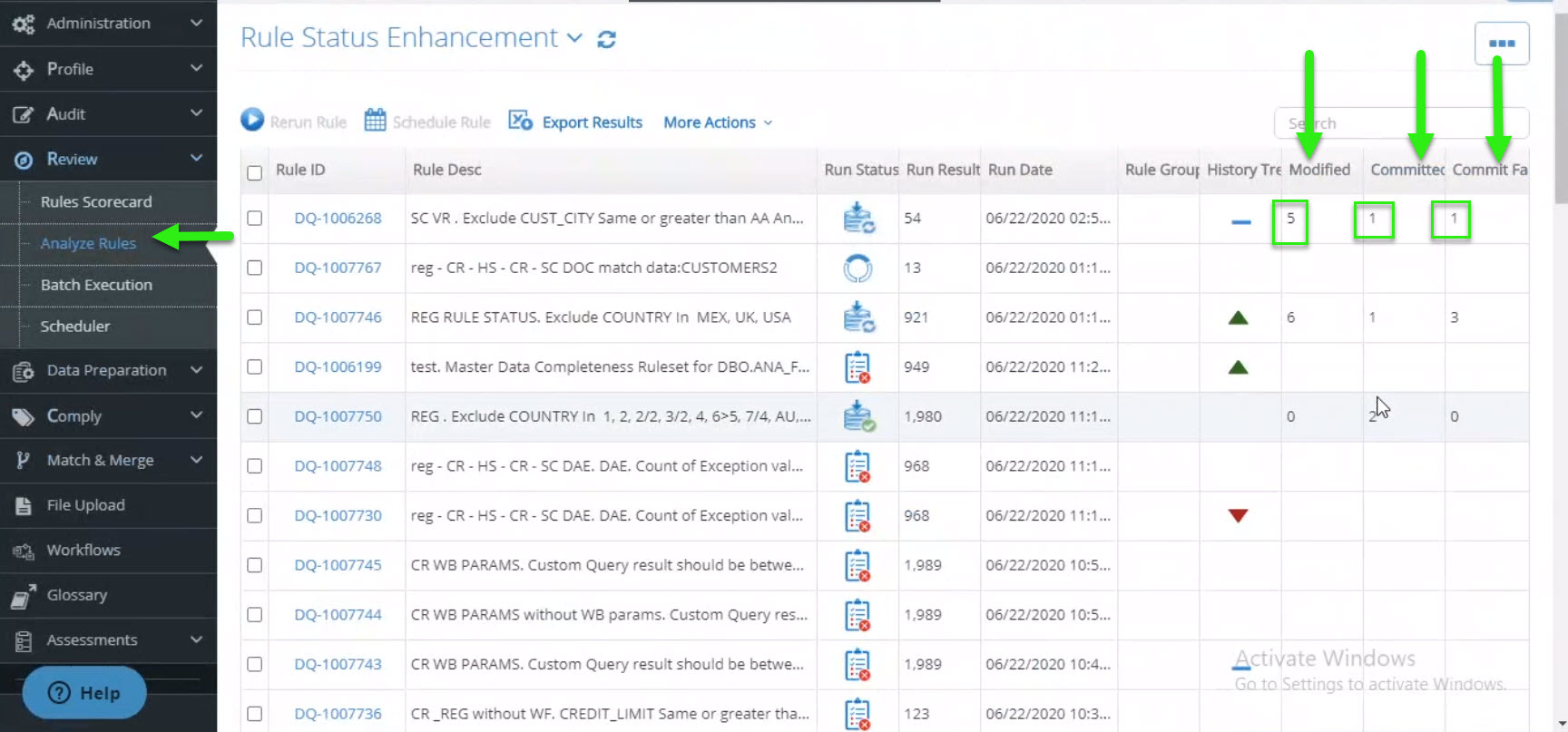Click the green up trend icon for DQ-1007746
This screenshot has width=1568, height=732.
(1238, 317)
